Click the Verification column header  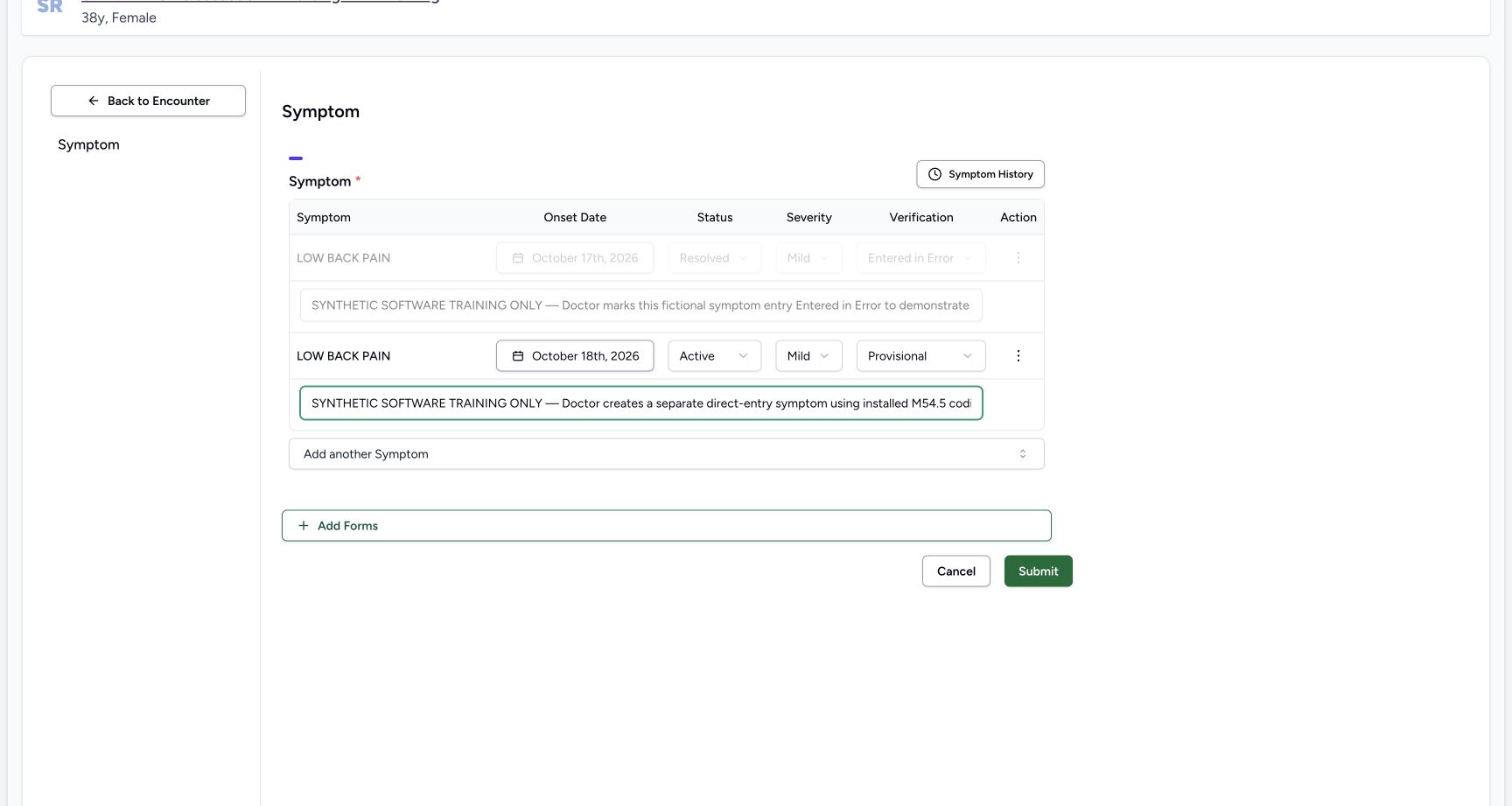click(x=921, y=217)
